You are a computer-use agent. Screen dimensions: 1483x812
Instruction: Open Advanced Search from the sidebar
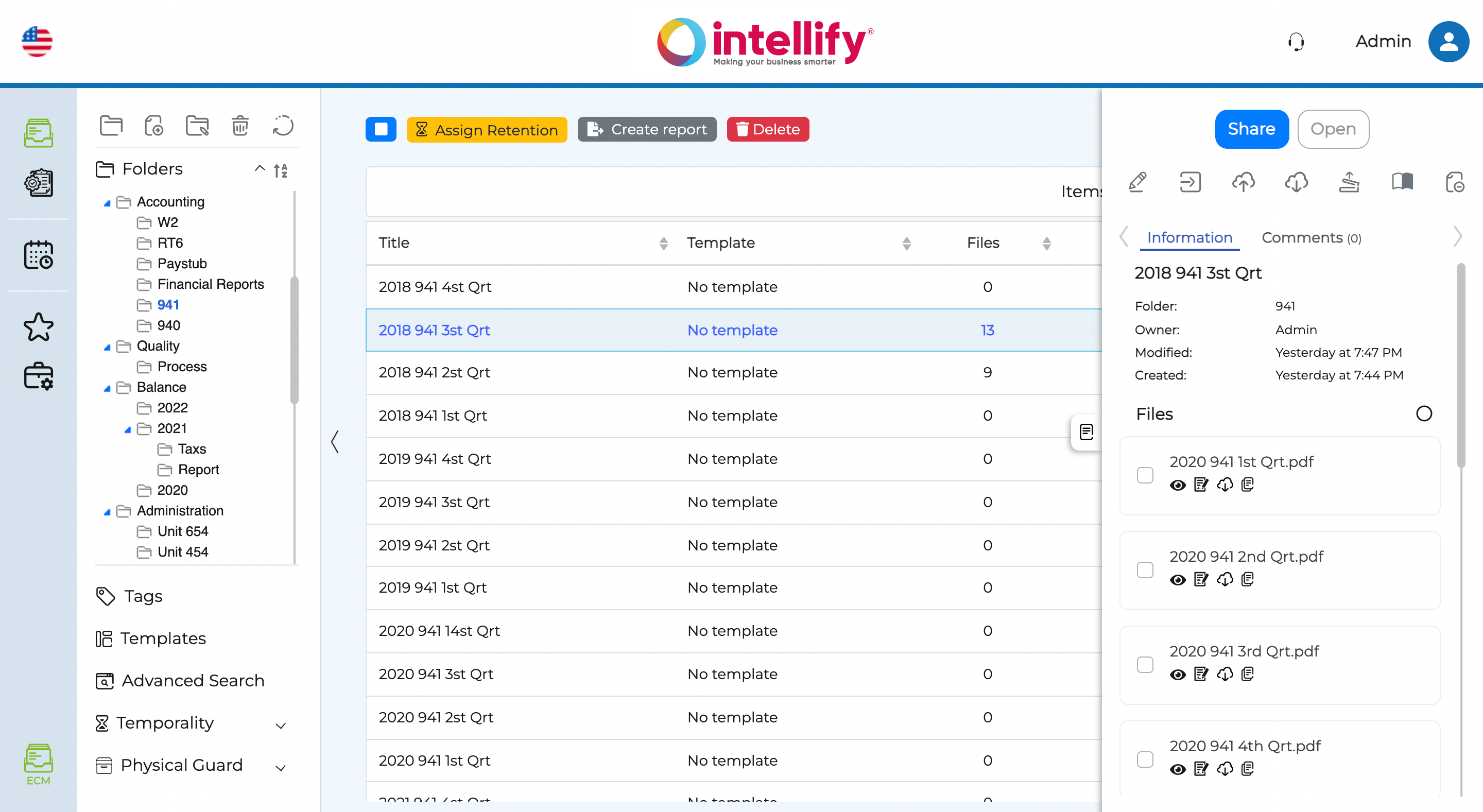point(192,681)
